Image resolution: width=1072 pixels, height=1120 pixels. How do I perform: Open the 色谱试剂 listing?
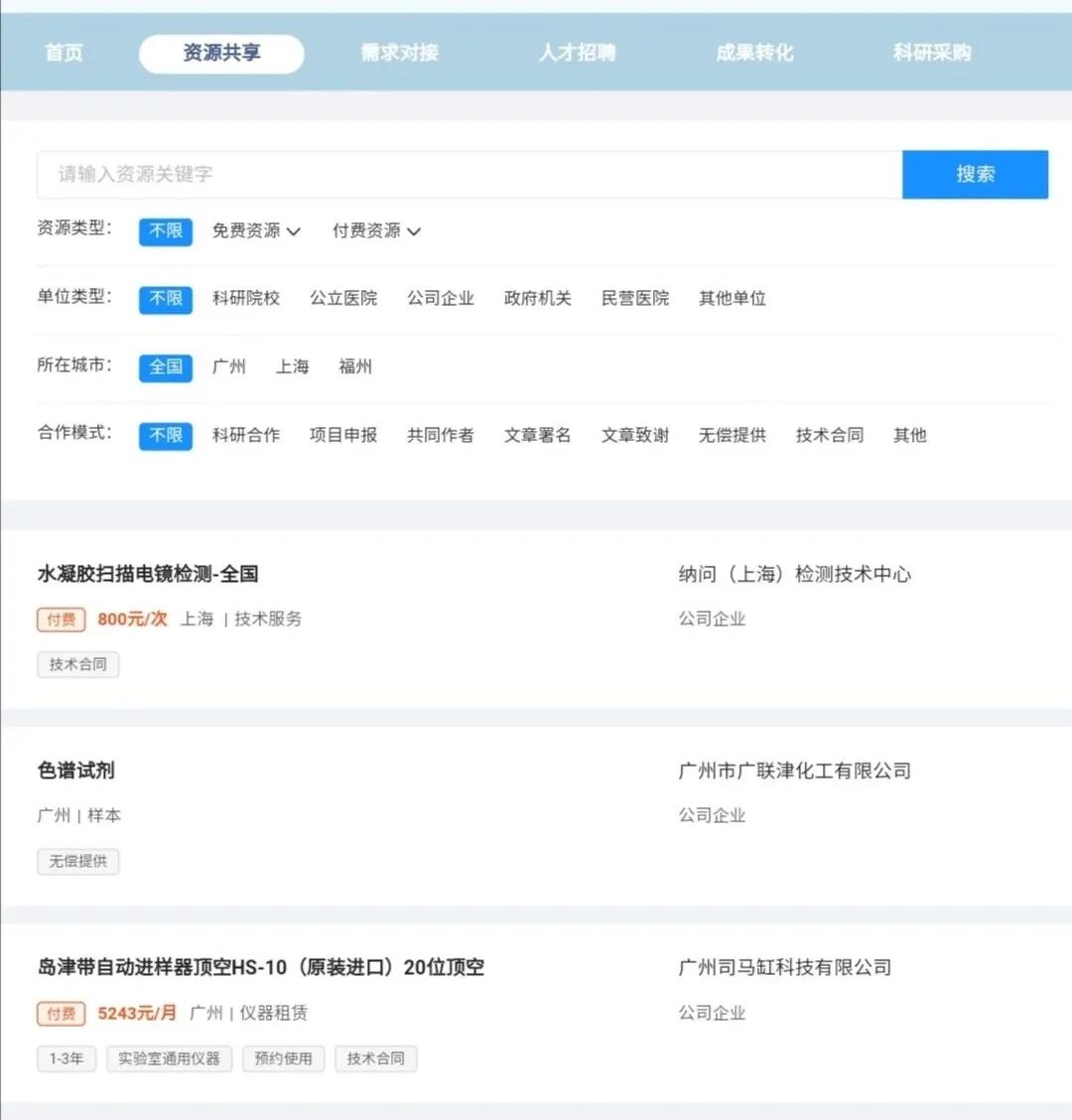pos(74,770)
